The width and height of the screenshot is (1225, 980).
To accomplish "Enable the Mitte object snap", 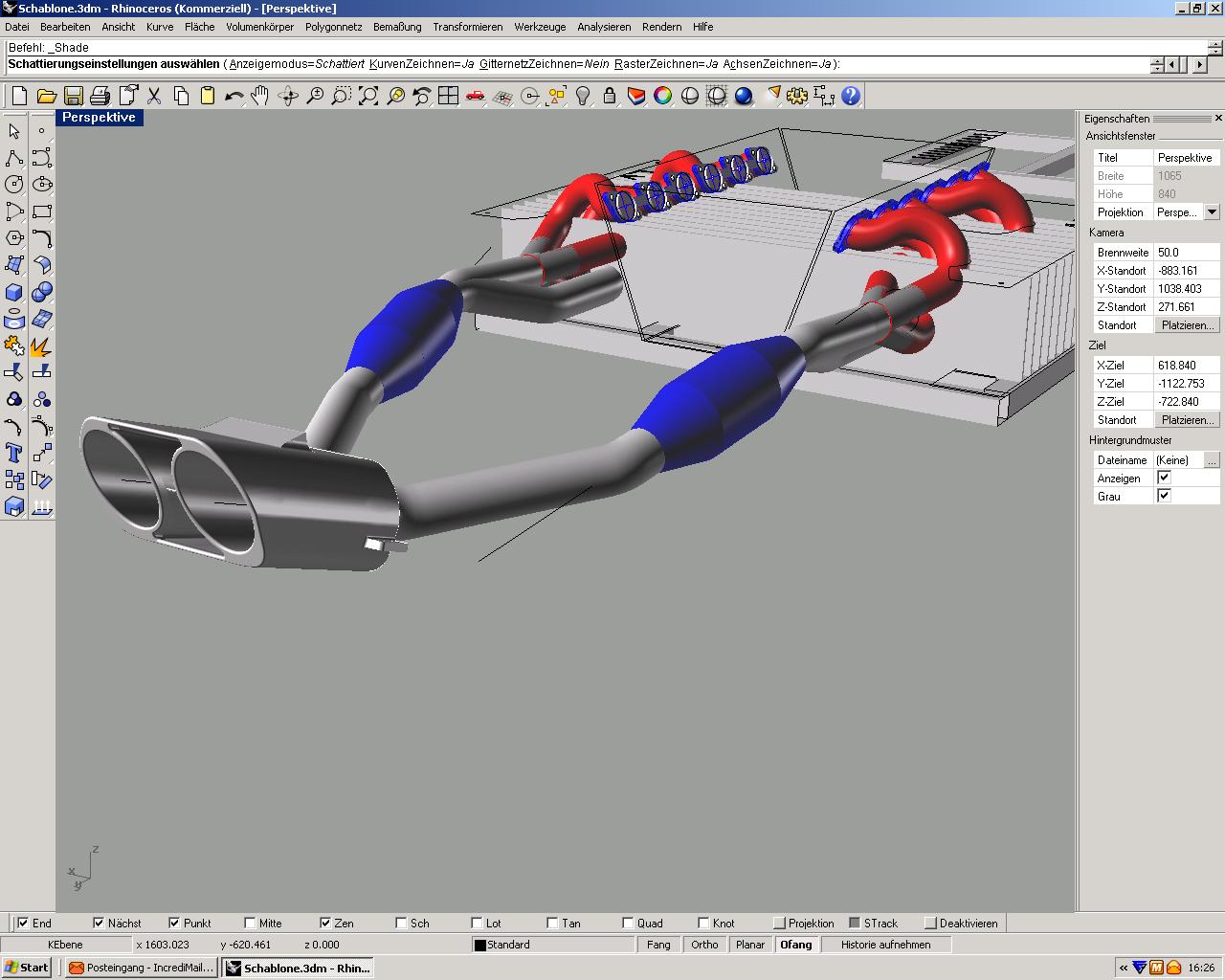I will click(251, 924).
